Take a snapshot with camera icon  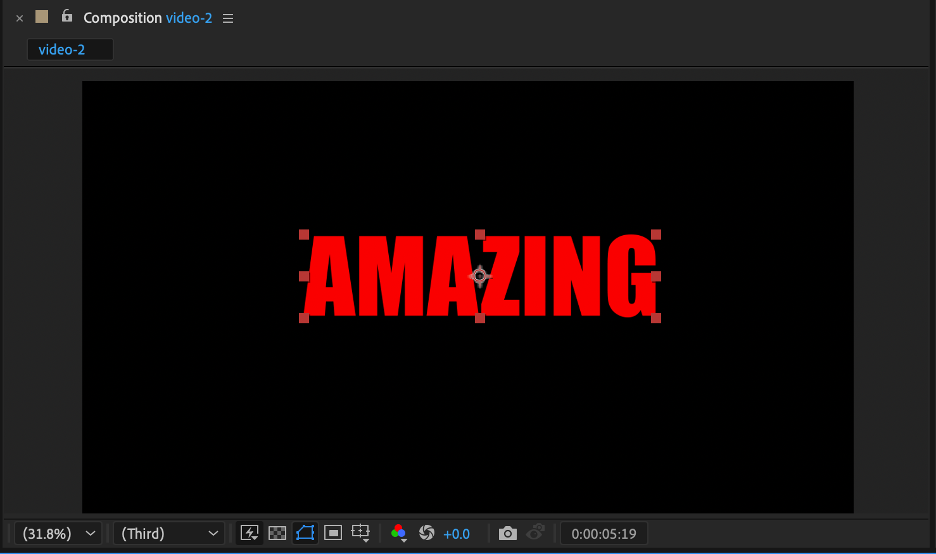point(508,534)
